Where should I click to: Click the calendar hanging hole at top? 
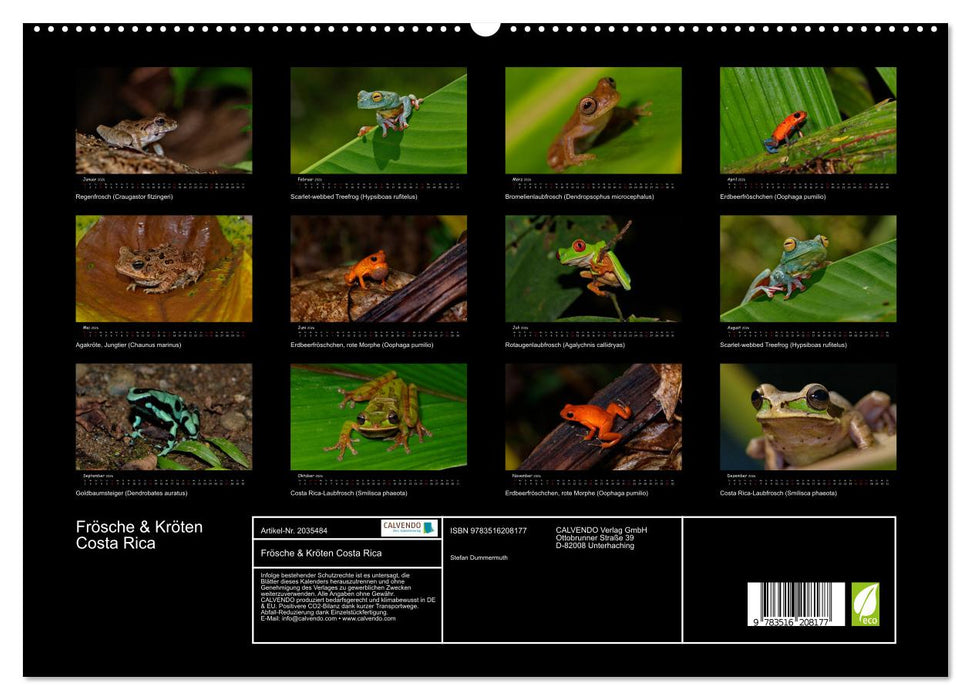tap(485, 27)
